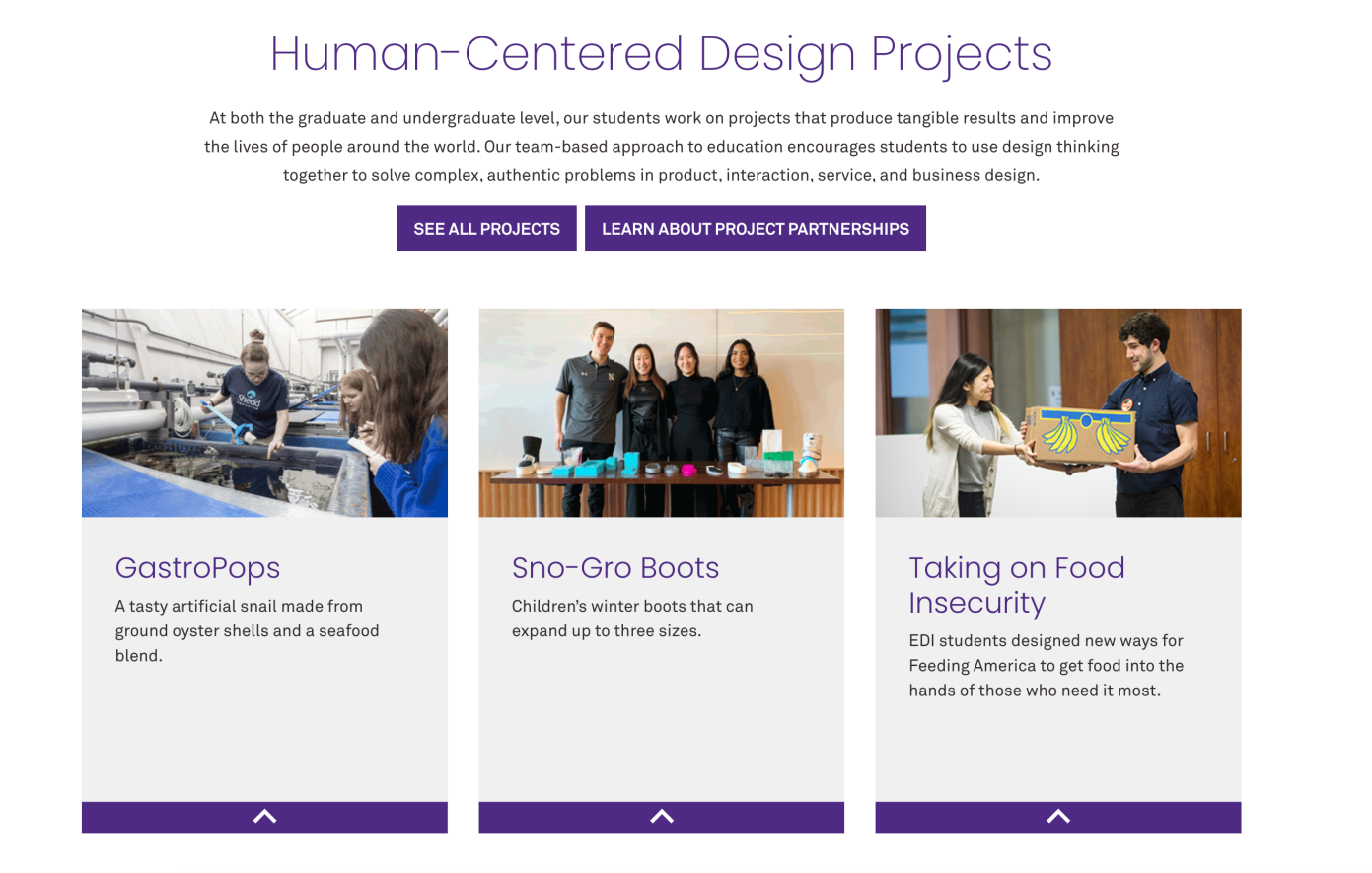Click the Human-Centered Design Projects heading
Image resolution: width=1372 pixels, height=873 pixels.
point(662,54)
